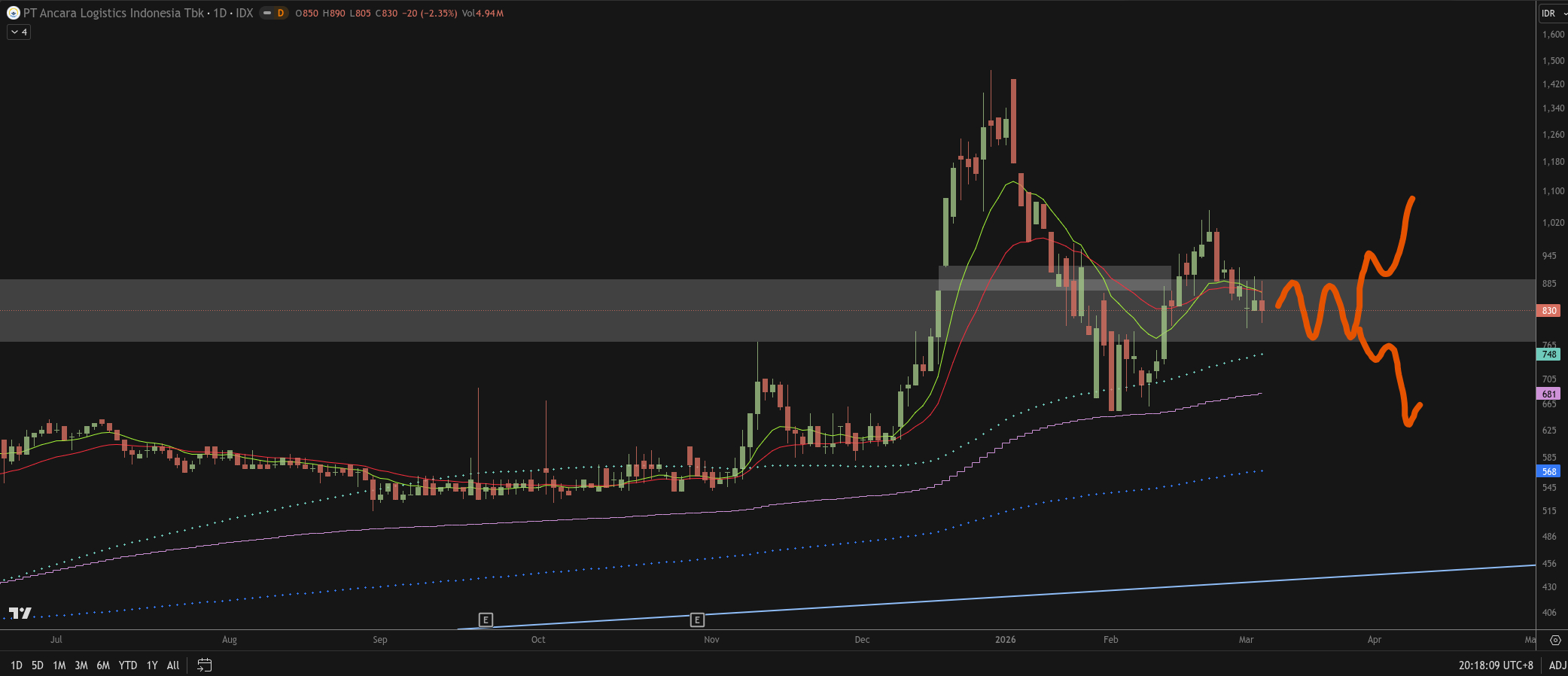Open chart settings hexagon gear icon
This screenshot has height=676, width=1568.
point(1555,640)
